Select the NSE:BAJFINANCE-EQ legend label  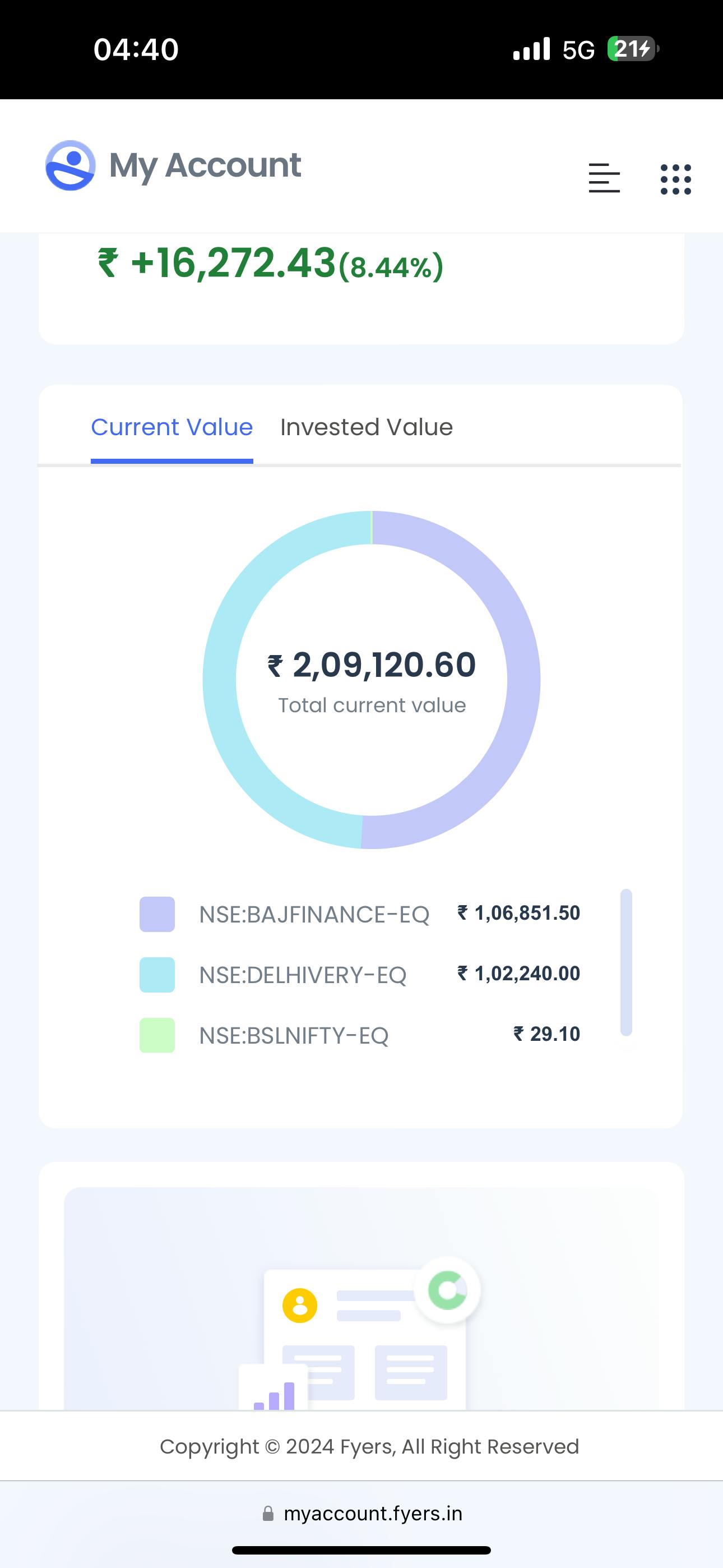tap(314, 914)
